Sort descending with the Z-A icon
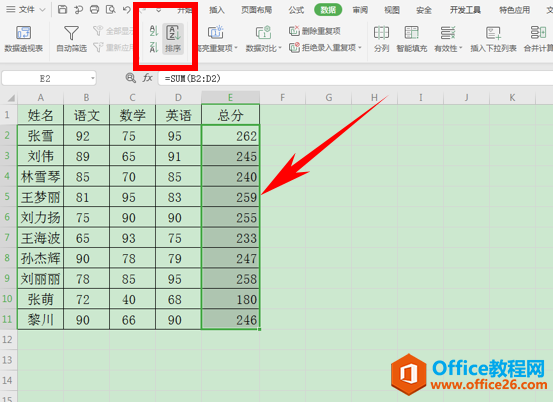This screenshot has width=554, height=402. (x=154, y=47)
